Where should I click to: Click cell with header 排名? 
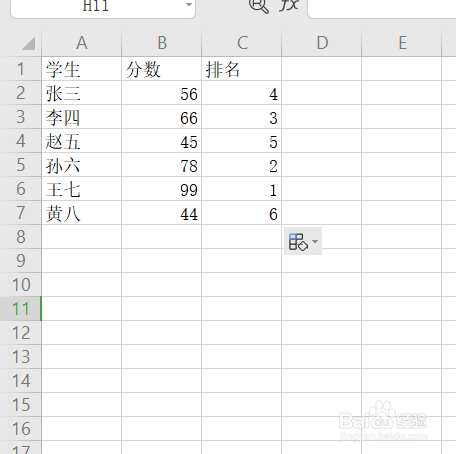pyautogui.click(x=242, y=69)
